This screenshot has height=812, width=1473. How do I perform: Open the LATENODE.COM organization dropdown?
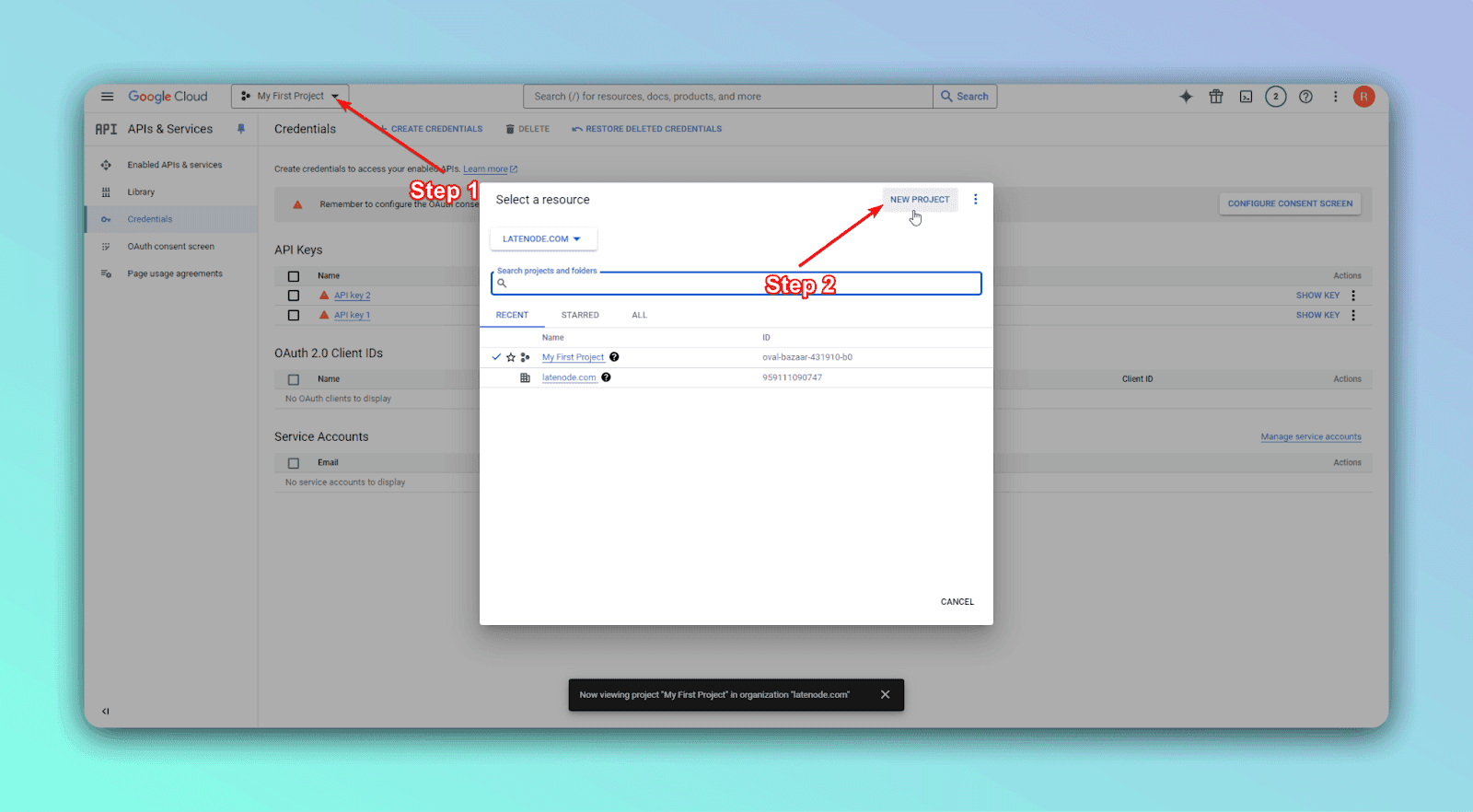click(542, 239)
